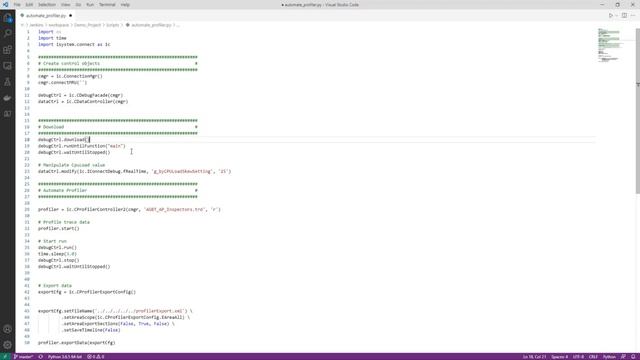The width and height of the screenshot is (640, 360).
Task: Open the Go menu
Action: [x=78, y=5]
